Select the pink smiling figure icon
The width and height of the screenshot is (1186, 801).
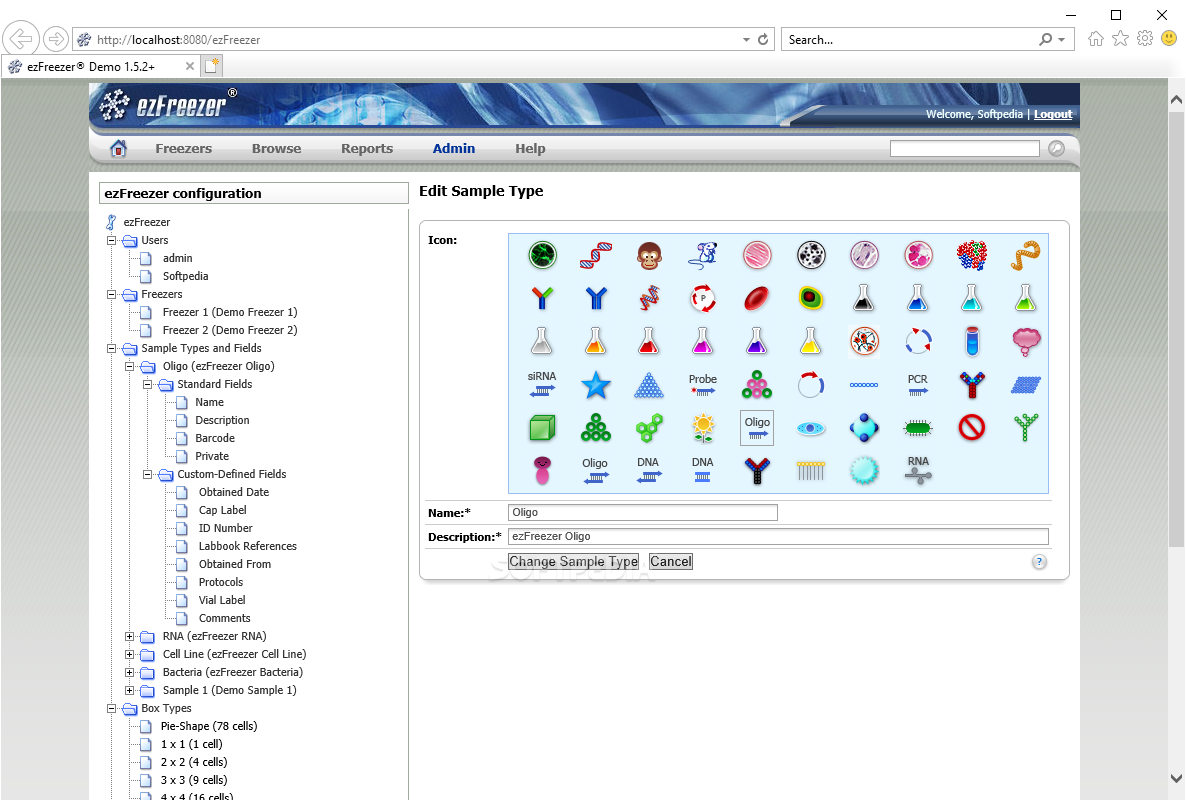tap(542, 470)
